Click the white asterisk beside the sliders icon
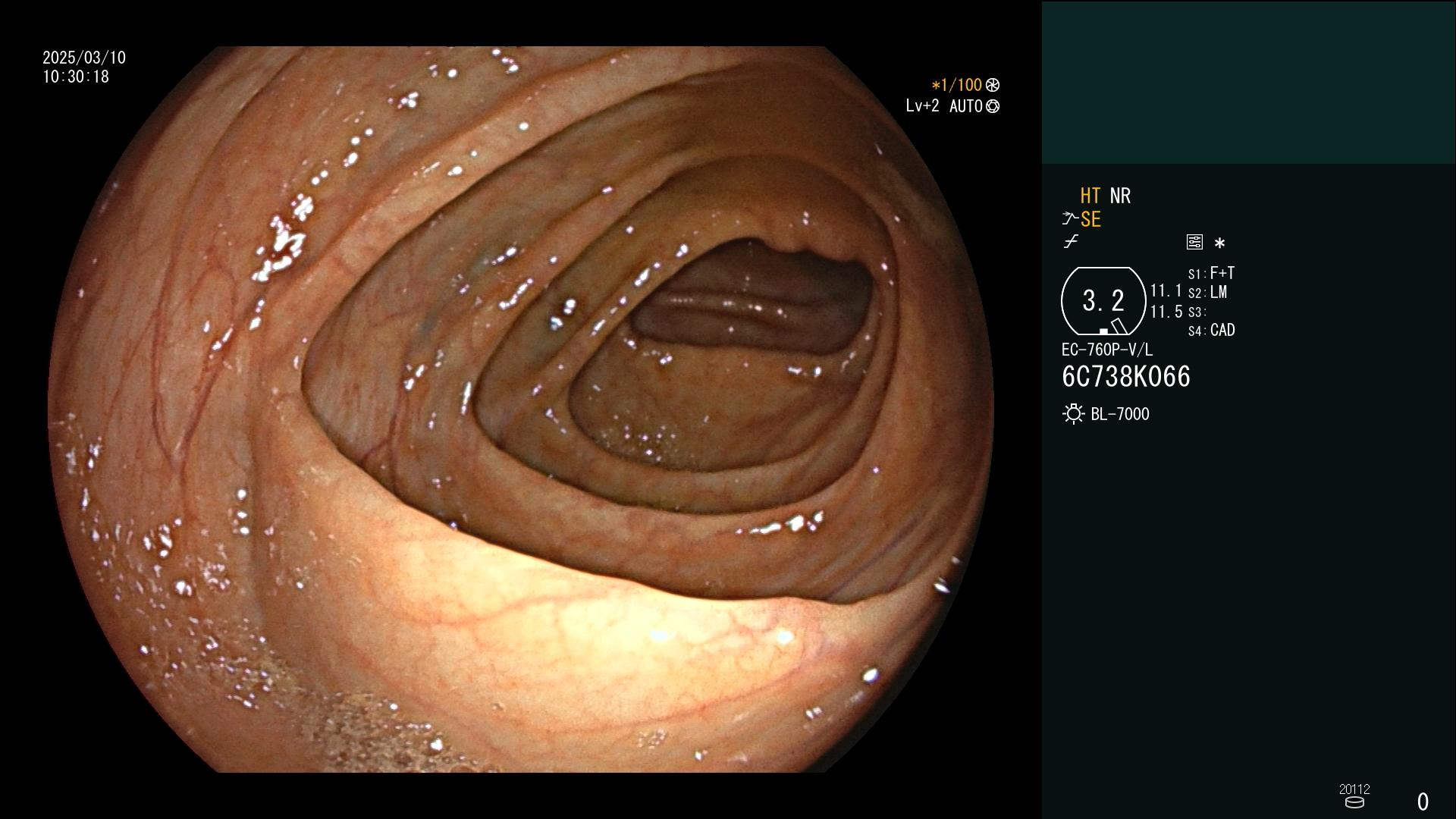The height and width of the screenshot is (819, 1456). [x=1219, y=243]
